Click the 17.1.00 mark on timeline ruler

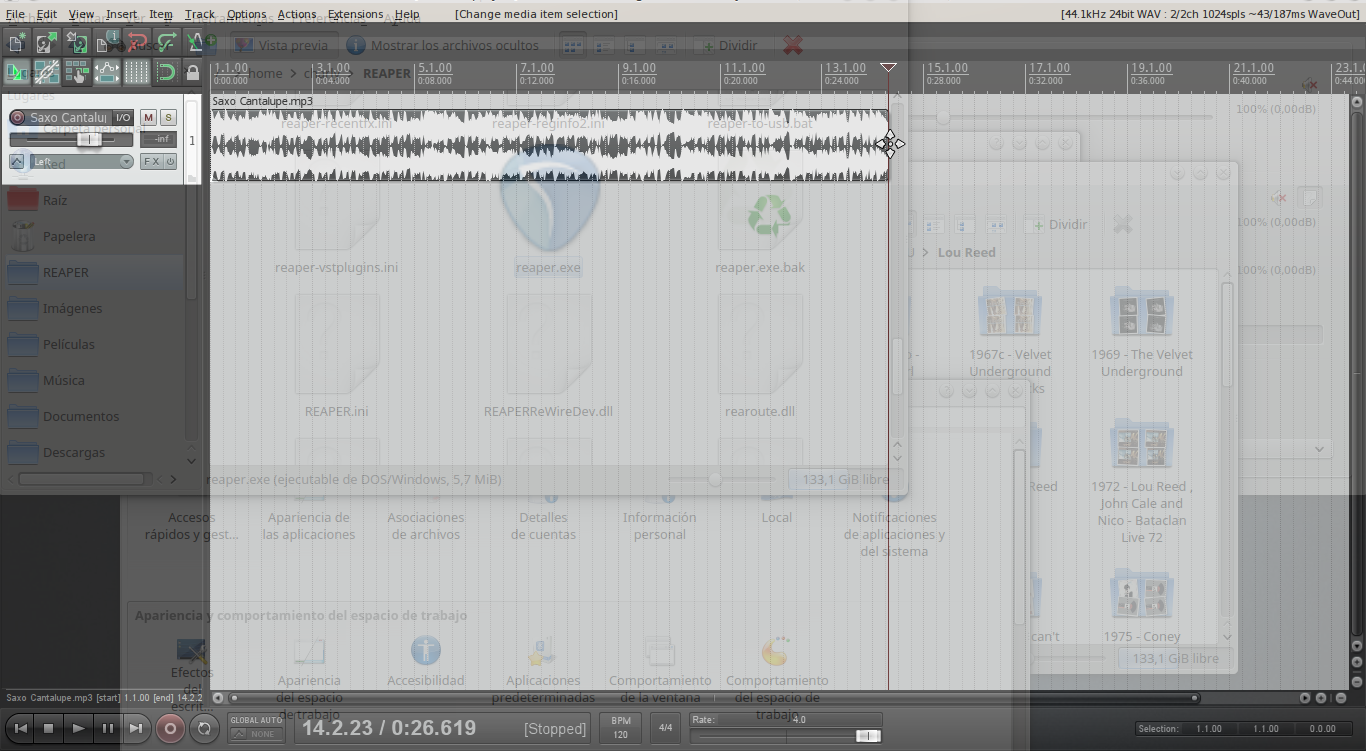[1049, 68]
